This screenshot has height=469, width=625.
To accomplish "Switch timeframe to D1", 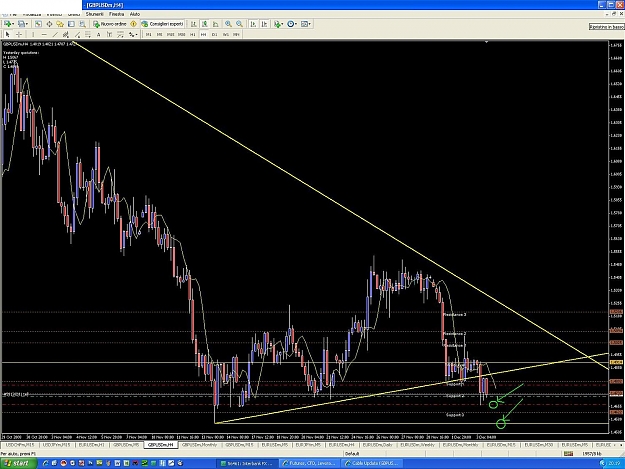I will (214, 34).
